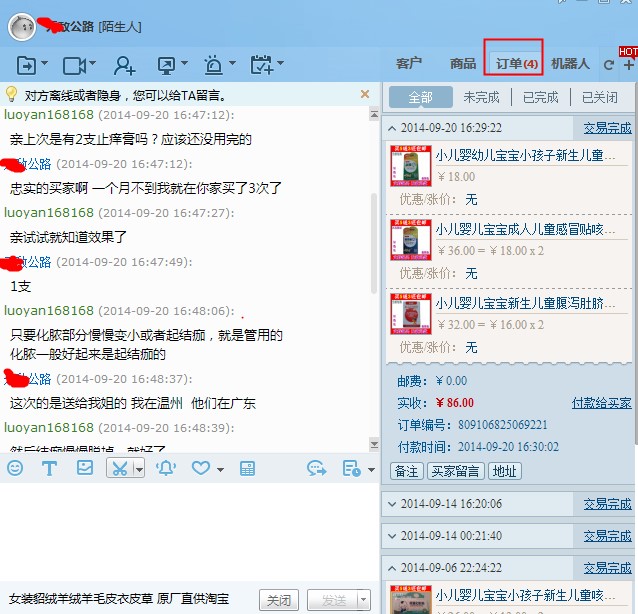Image resolution: width=638 pixels, height=614 pixels.
Task: Click the 地址 button
Action: pyautogui.click(x=505, y=471)
